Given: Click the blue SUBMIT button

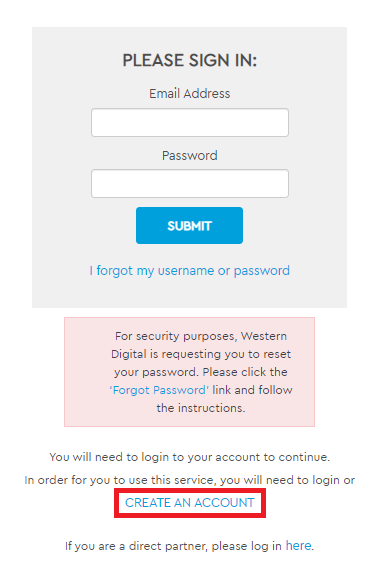Looking at the screenshot, I should [189, 226].
